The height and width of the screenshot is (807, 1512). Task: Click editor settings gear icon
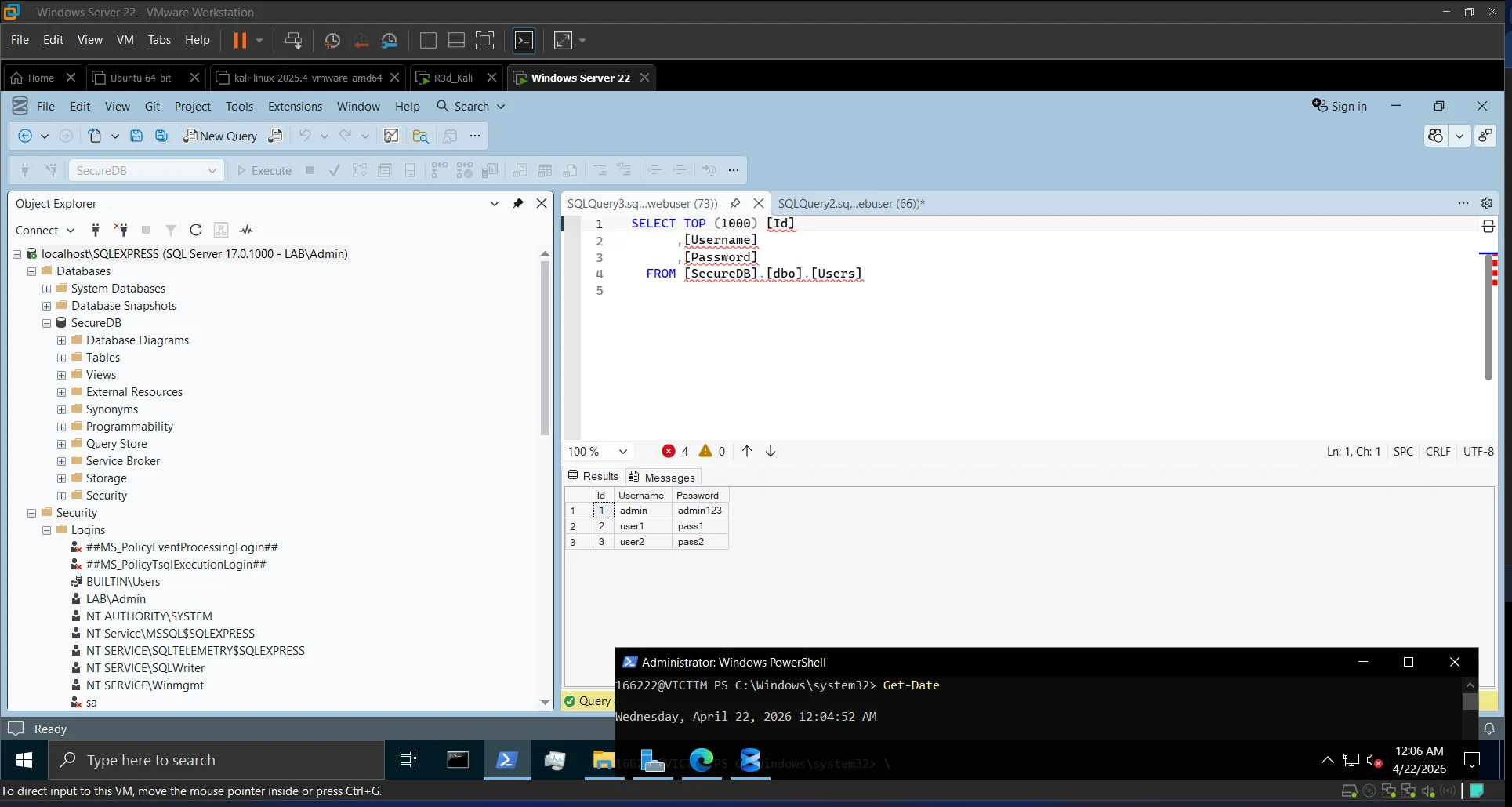1487,203
